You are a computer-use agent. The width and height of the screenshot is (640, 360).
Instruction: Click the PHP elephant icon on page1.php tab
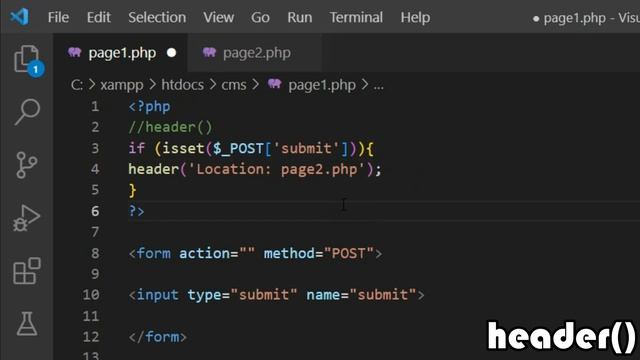click(x=75, y=53)
